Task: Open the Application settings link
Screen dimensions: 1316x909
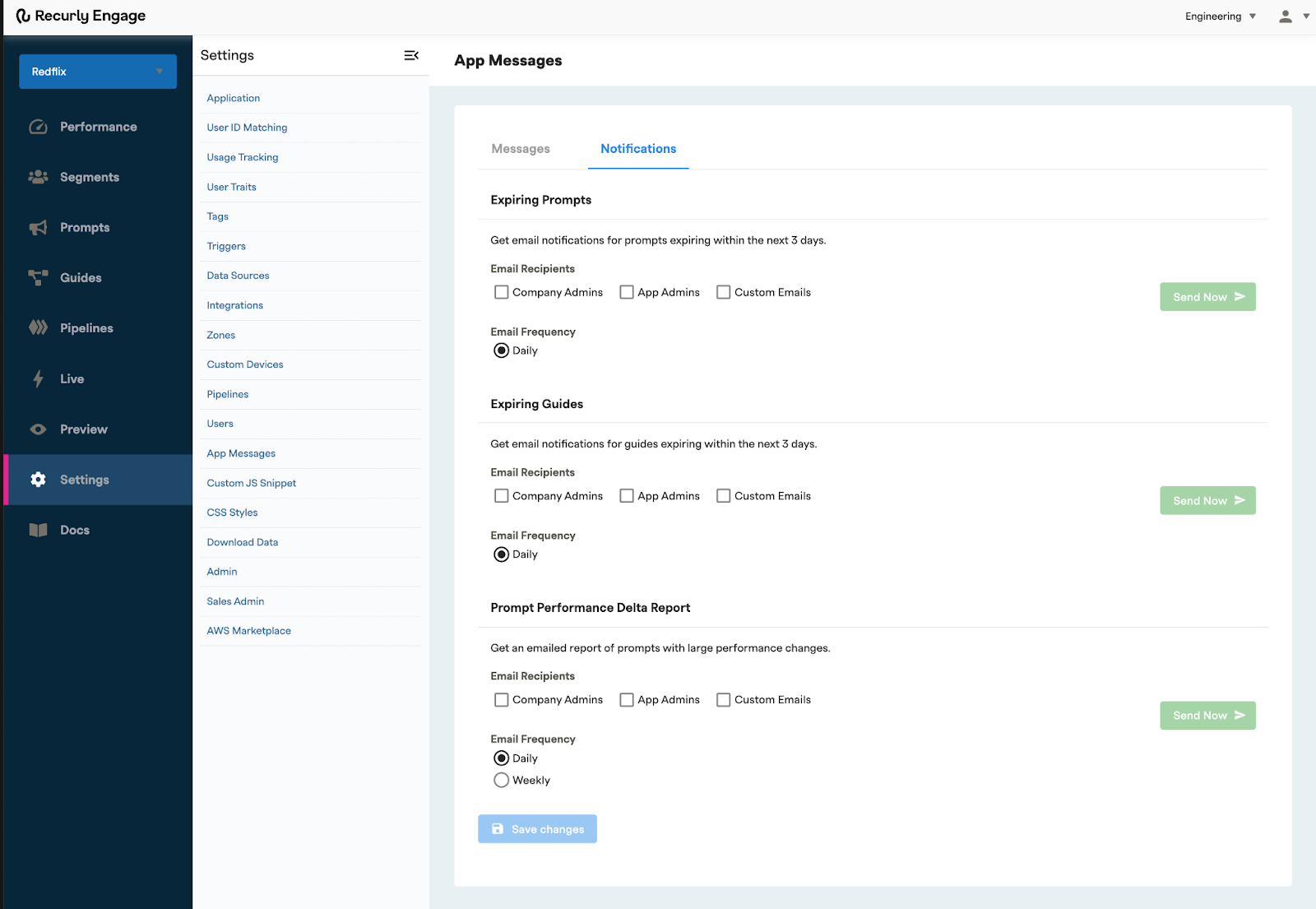Action: point(234,98)
